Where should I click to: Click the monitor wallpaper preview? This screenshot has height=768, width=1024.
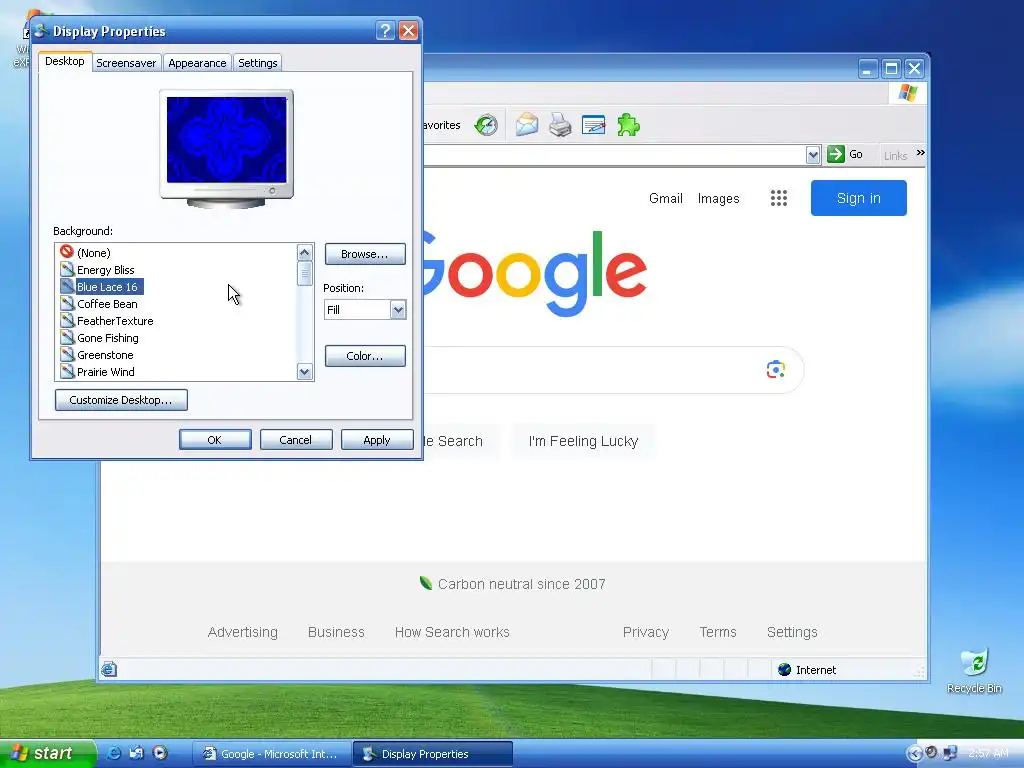(x=226, y=140)
